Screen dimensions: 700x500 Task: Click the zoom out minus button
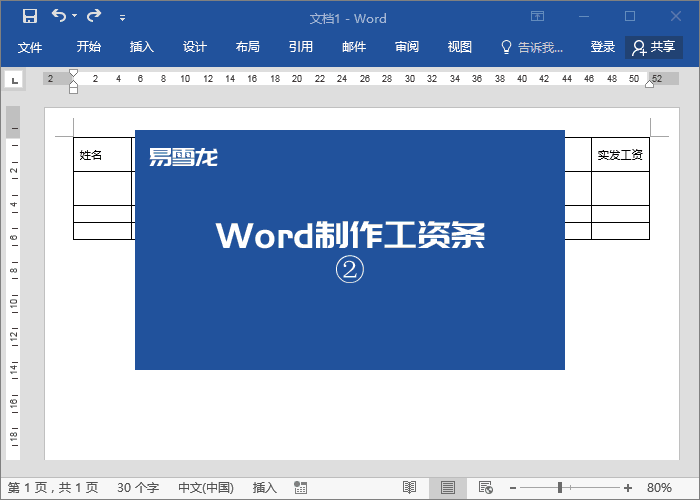[x=513, y=488]
